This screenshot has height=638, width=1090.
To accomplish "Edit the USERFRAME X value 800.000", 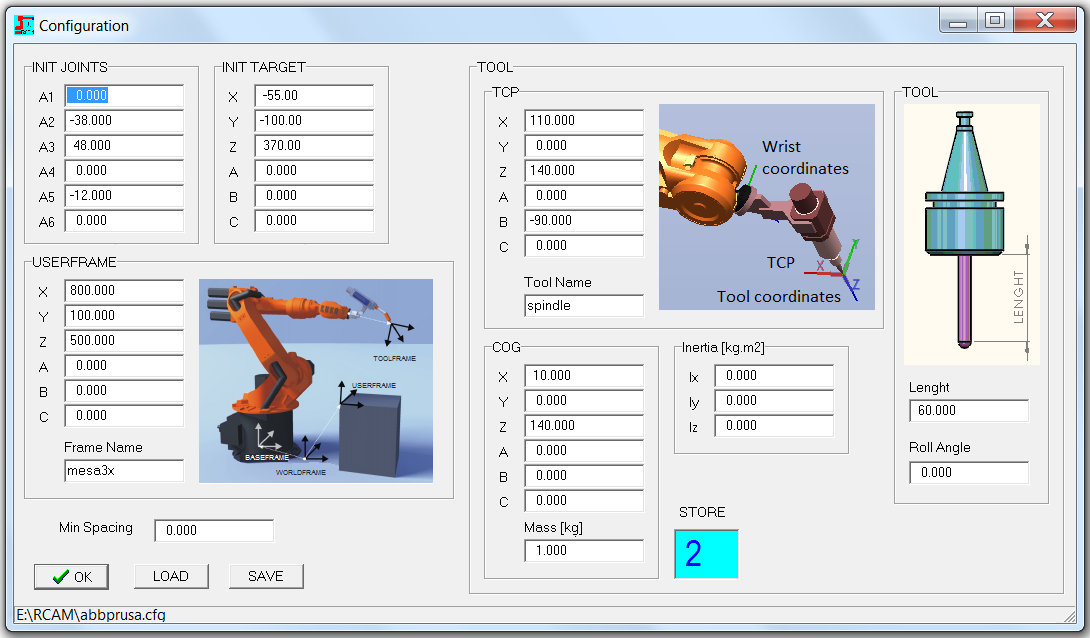I will [x=124, y=291].
